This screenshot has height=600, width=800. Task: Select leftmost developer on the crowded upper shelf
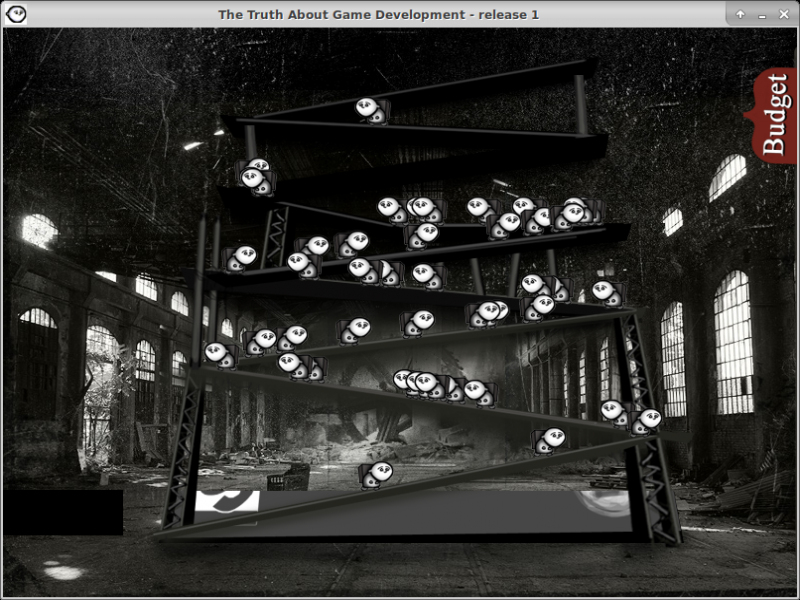392,210
